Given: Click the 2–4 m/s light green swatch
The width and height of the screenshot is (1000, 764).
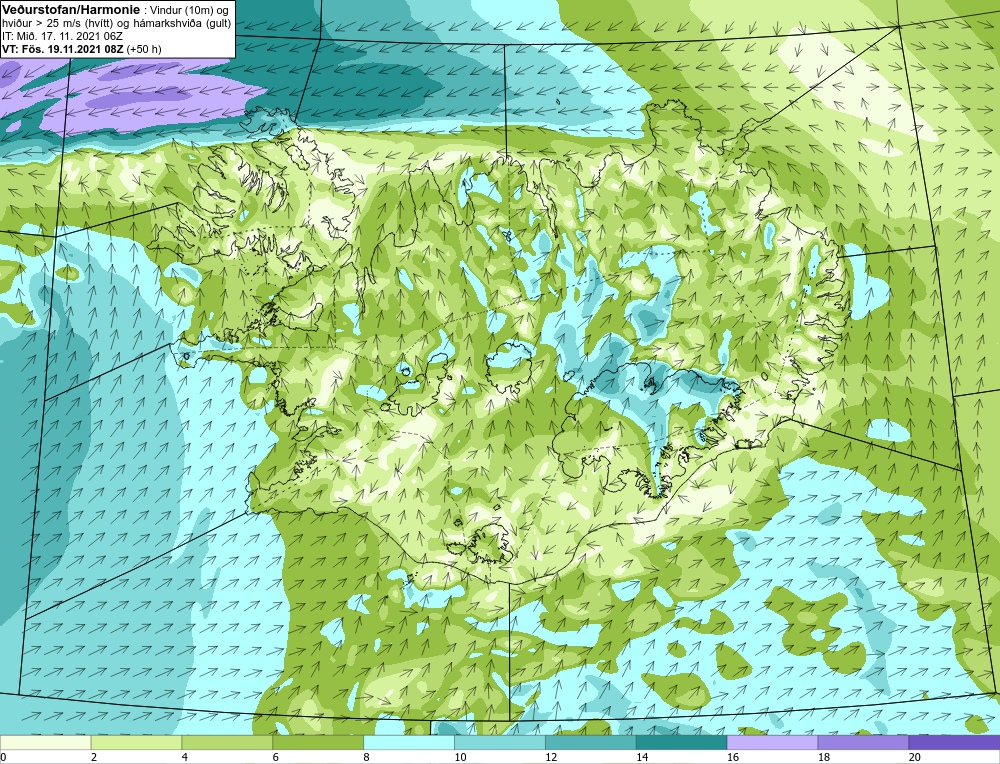Looking at the screenshot, I should click(136, 743).
